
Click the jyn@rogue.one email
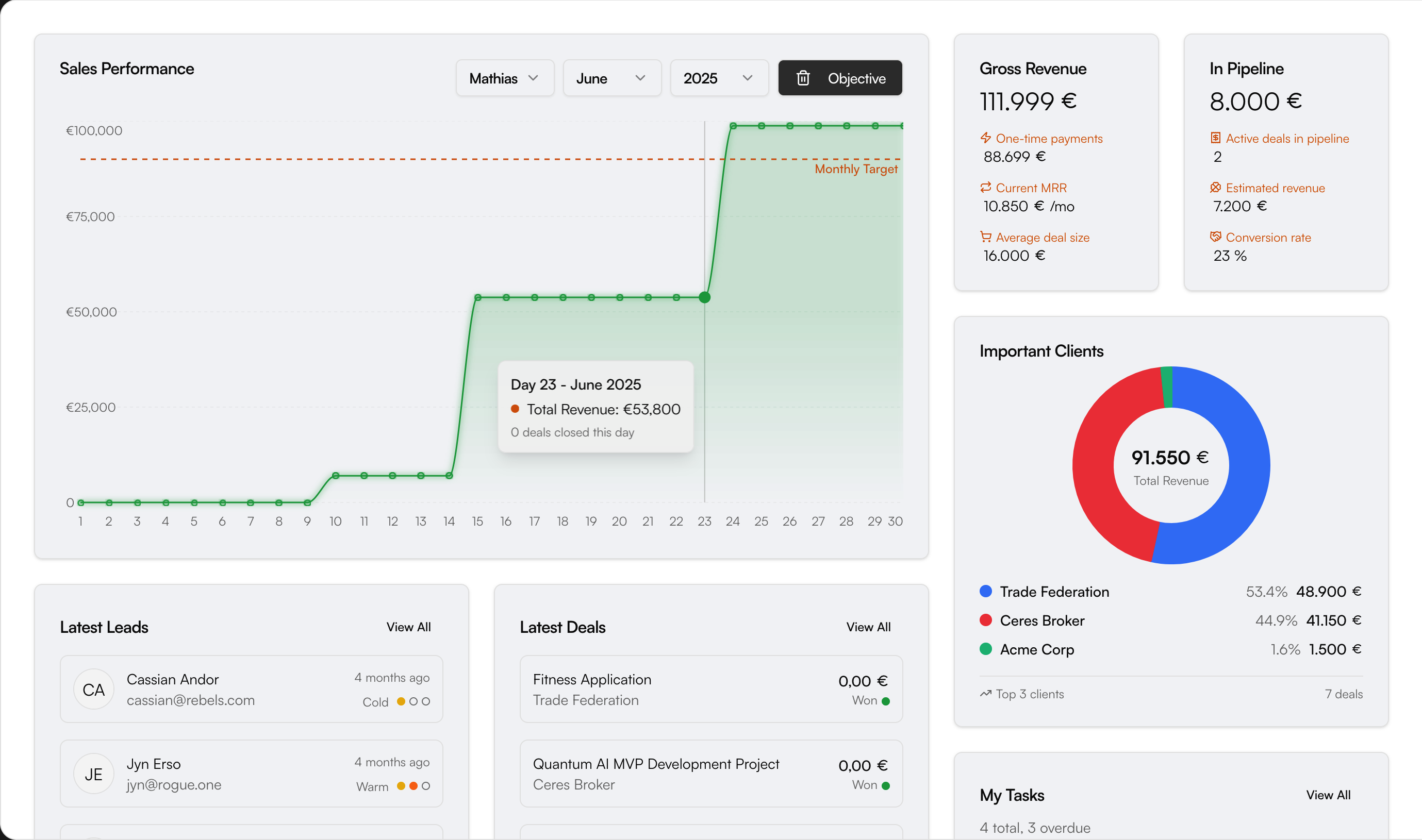pos(174,784)
